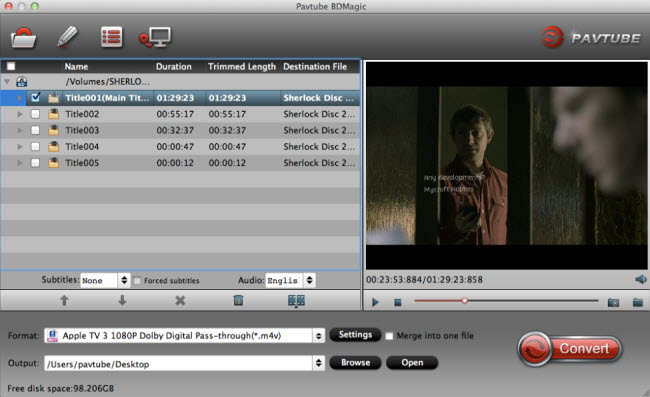
Task: Click the playback progress slider handle
Action: click(465, 301)
